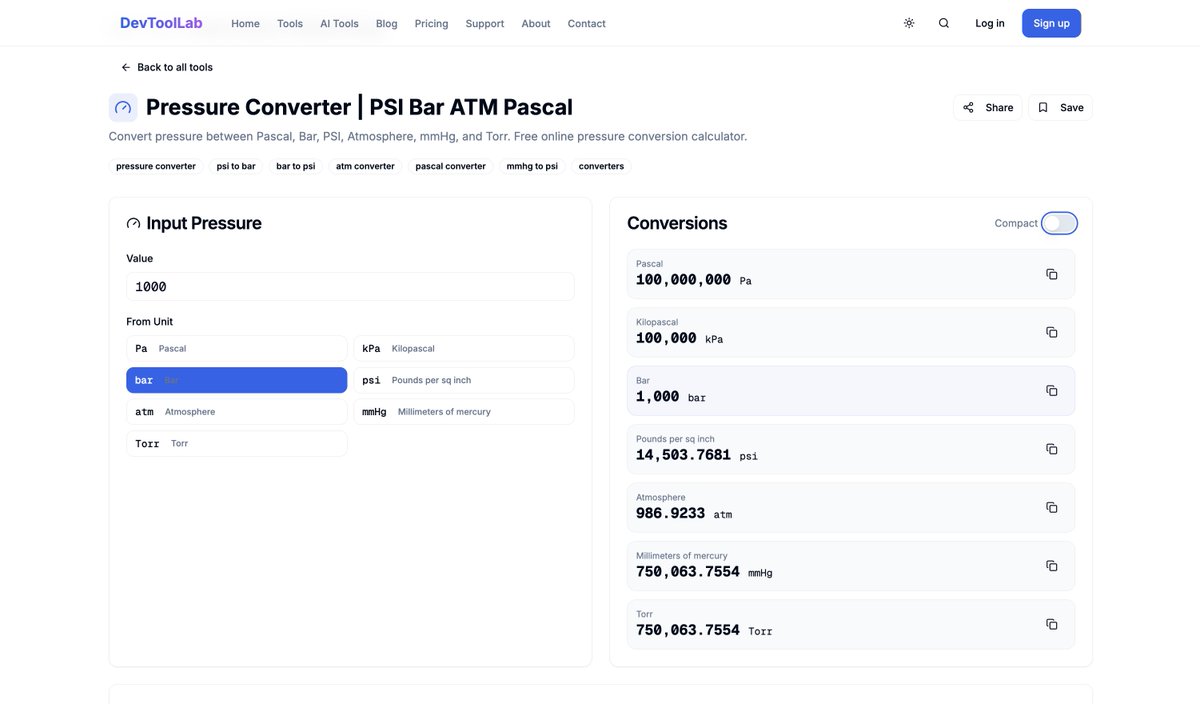1200x704 pixels.
Task: Copy the Millimeters of mercury value
Action: (1051, 566)
